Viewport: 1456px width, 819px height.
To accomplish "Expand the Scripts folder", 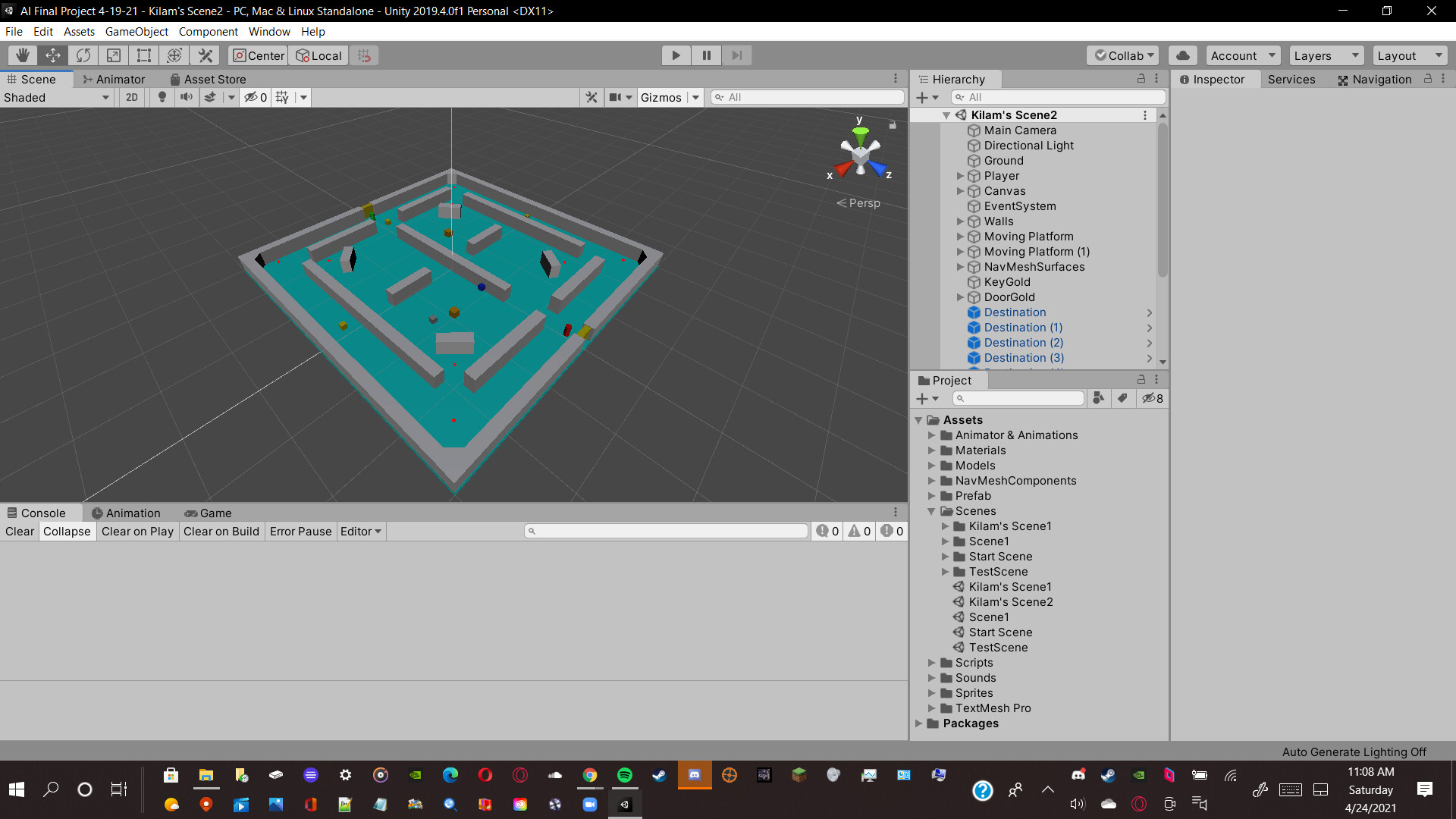I will (932, 663).
